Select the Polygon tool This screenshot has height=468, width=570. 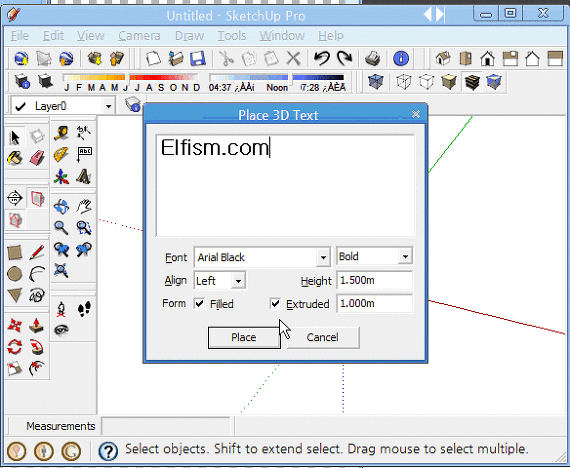coord(15,295)
